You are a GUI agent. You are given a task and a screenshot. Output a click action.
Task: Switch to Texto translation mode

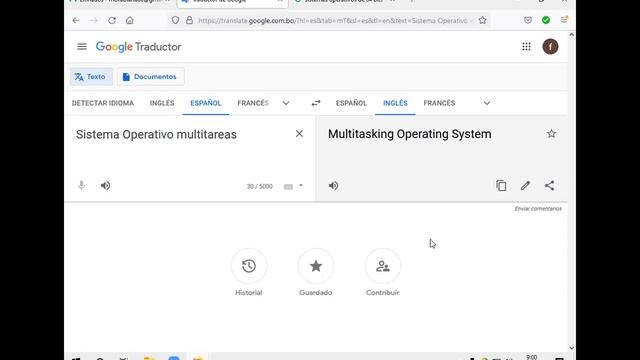pos(91,77)
